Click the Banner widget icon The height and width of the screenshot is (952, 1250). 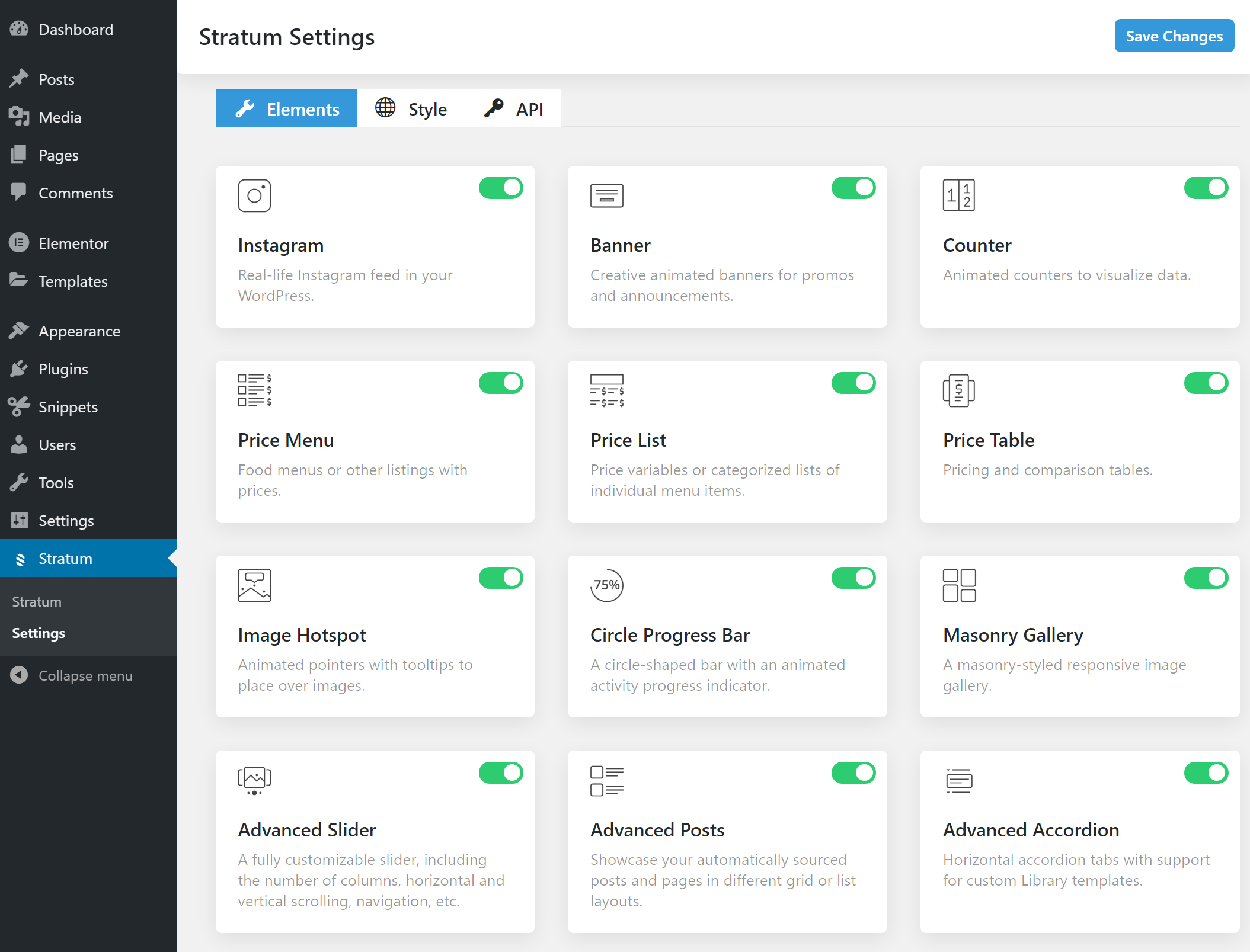(x=606, y=195)
